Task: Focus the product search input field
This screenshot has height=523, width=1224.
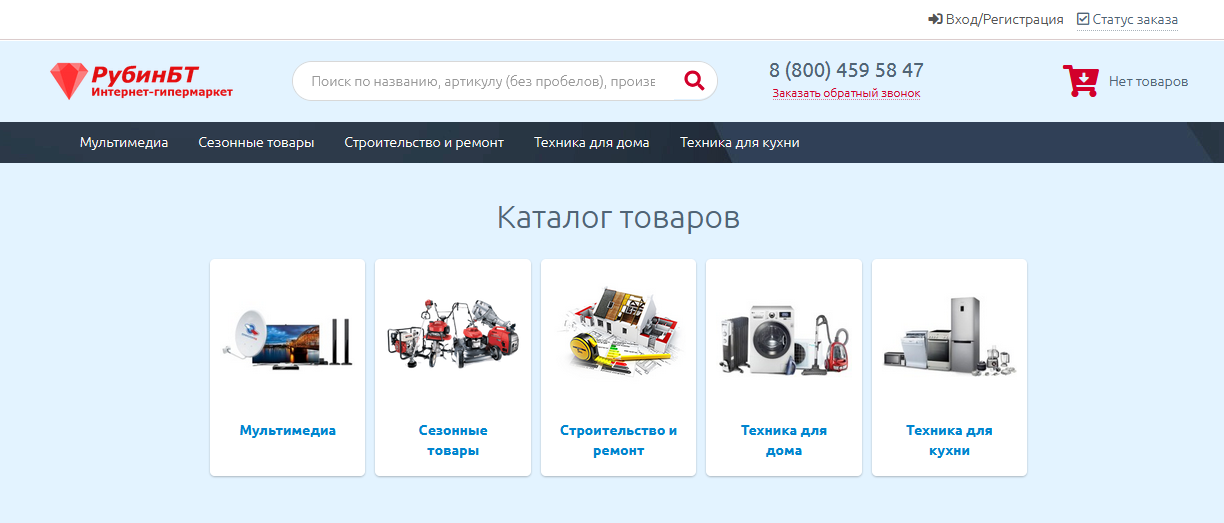Action: tap(483, 81)
